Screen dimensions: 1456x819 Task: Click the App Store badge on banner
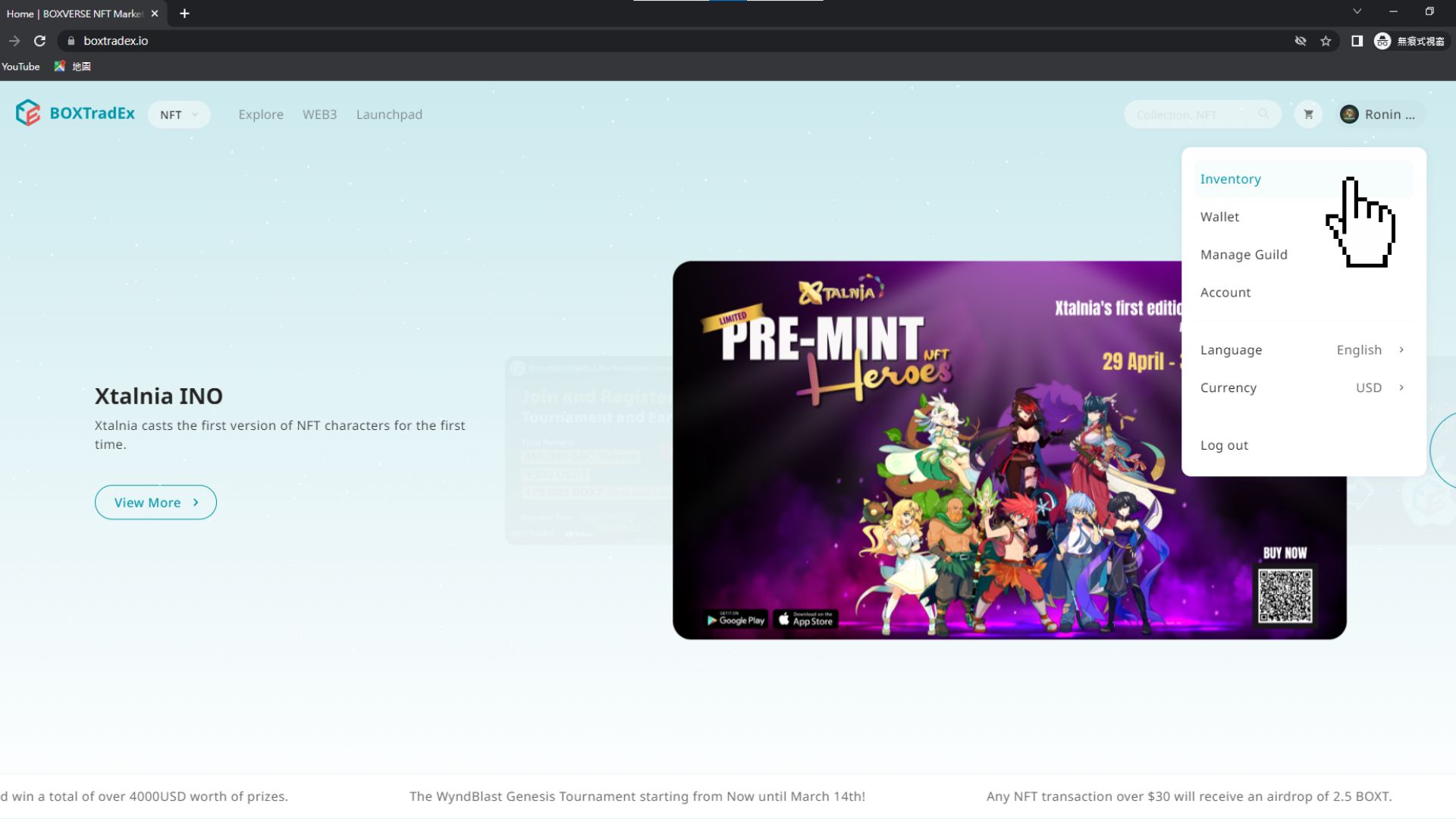(805, 620)
